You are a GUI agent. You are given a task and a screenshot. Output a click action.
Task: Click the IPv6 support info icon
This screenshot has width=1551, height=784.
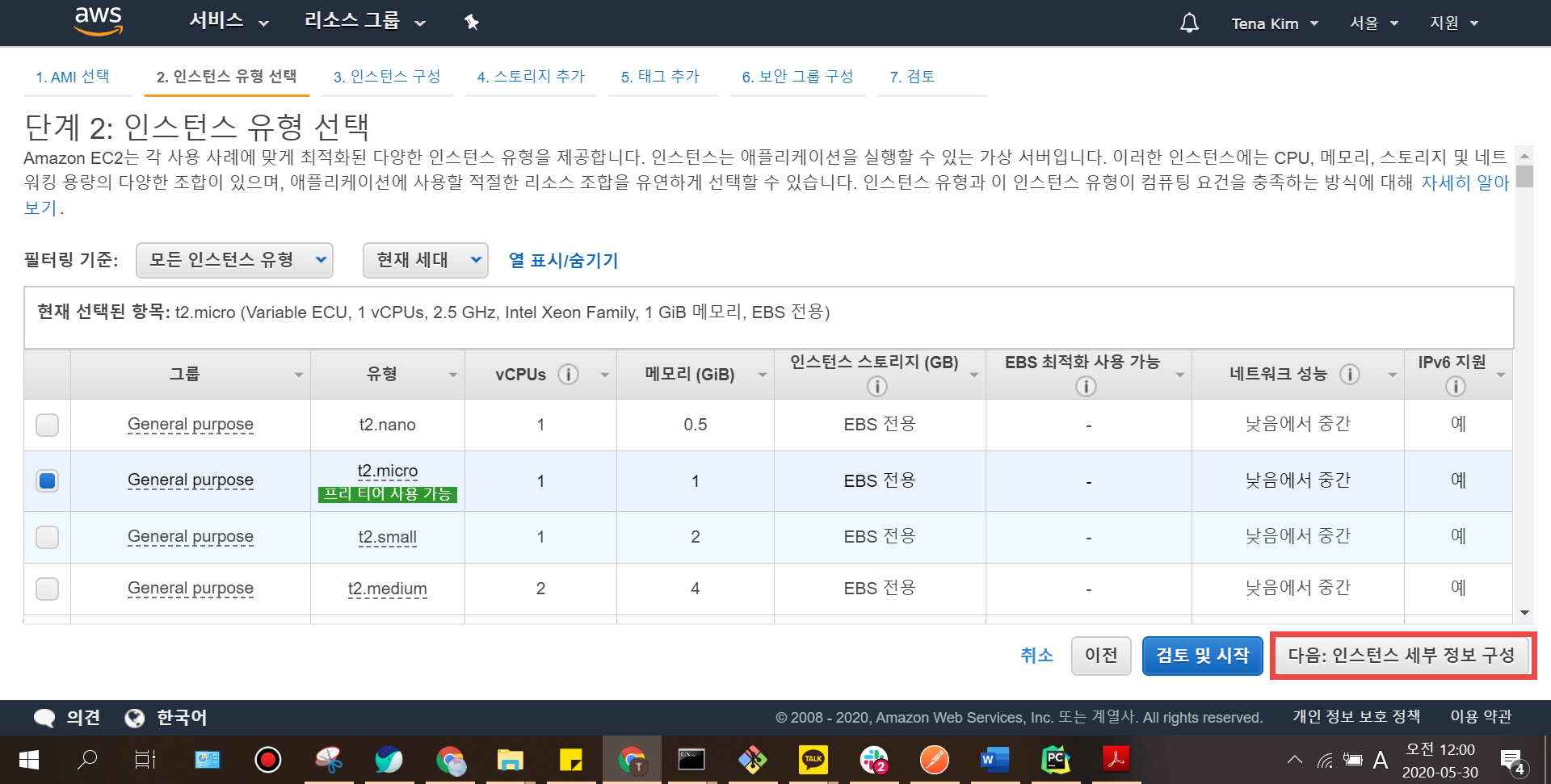pyautogui.click(x=1455, y=387)
